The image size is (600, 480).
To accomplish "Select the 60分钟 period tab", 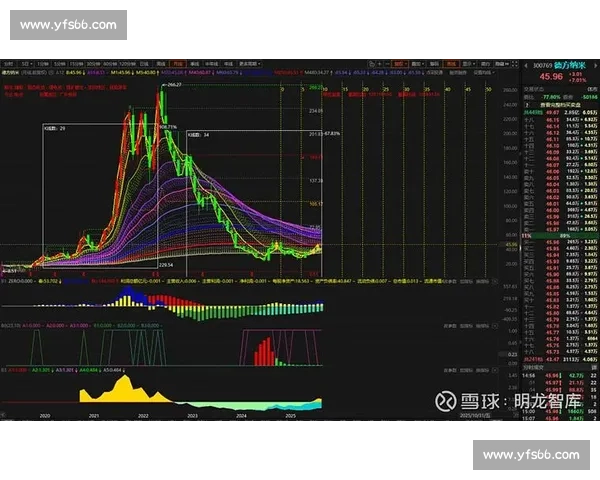I will (111, 64).
